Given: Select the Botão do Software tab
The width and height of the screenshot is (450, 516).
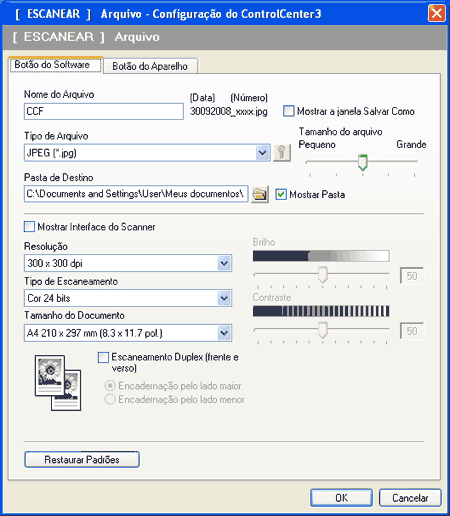Looking at the screenshot, I should [x=55, y=65].
